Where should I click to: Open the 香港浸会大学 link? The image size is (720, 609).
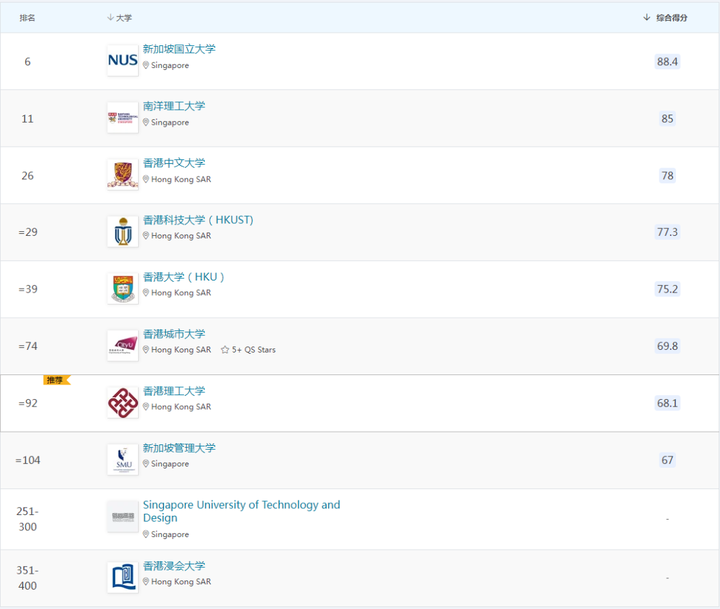pos(174,566)
